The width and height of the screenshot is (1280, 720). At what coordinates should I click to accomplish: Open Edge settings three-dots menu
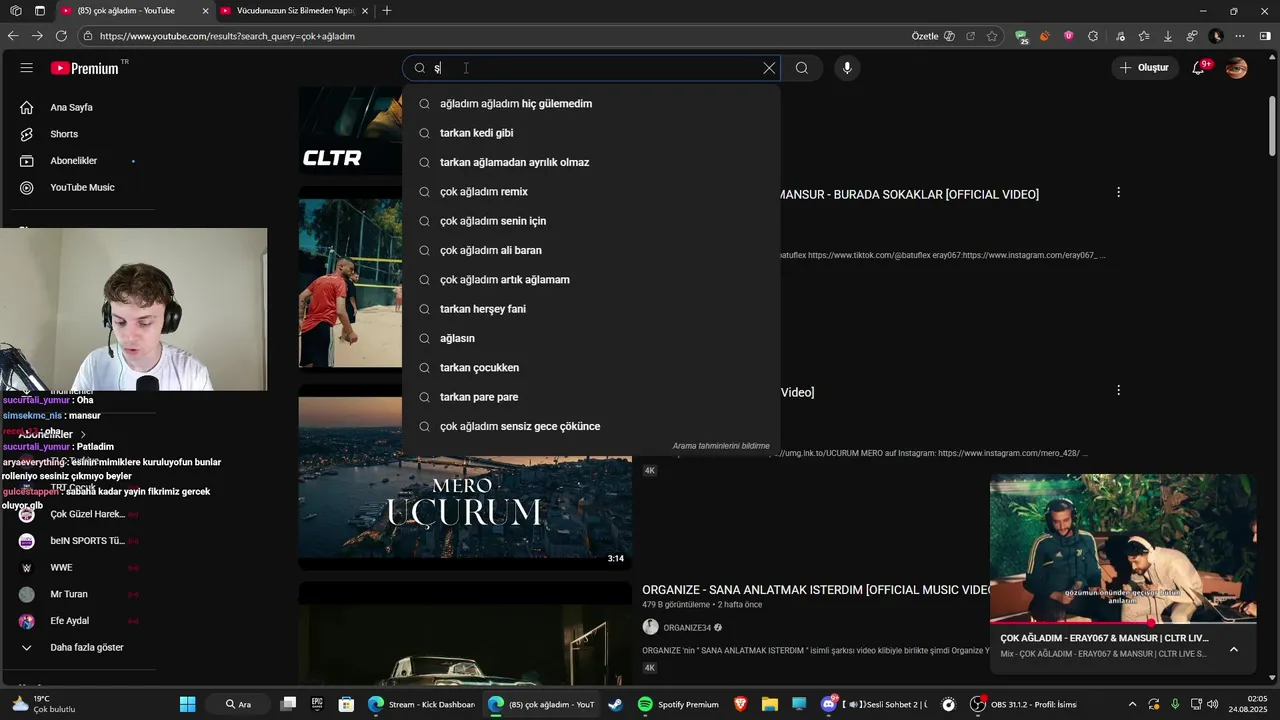(1240, 36)
